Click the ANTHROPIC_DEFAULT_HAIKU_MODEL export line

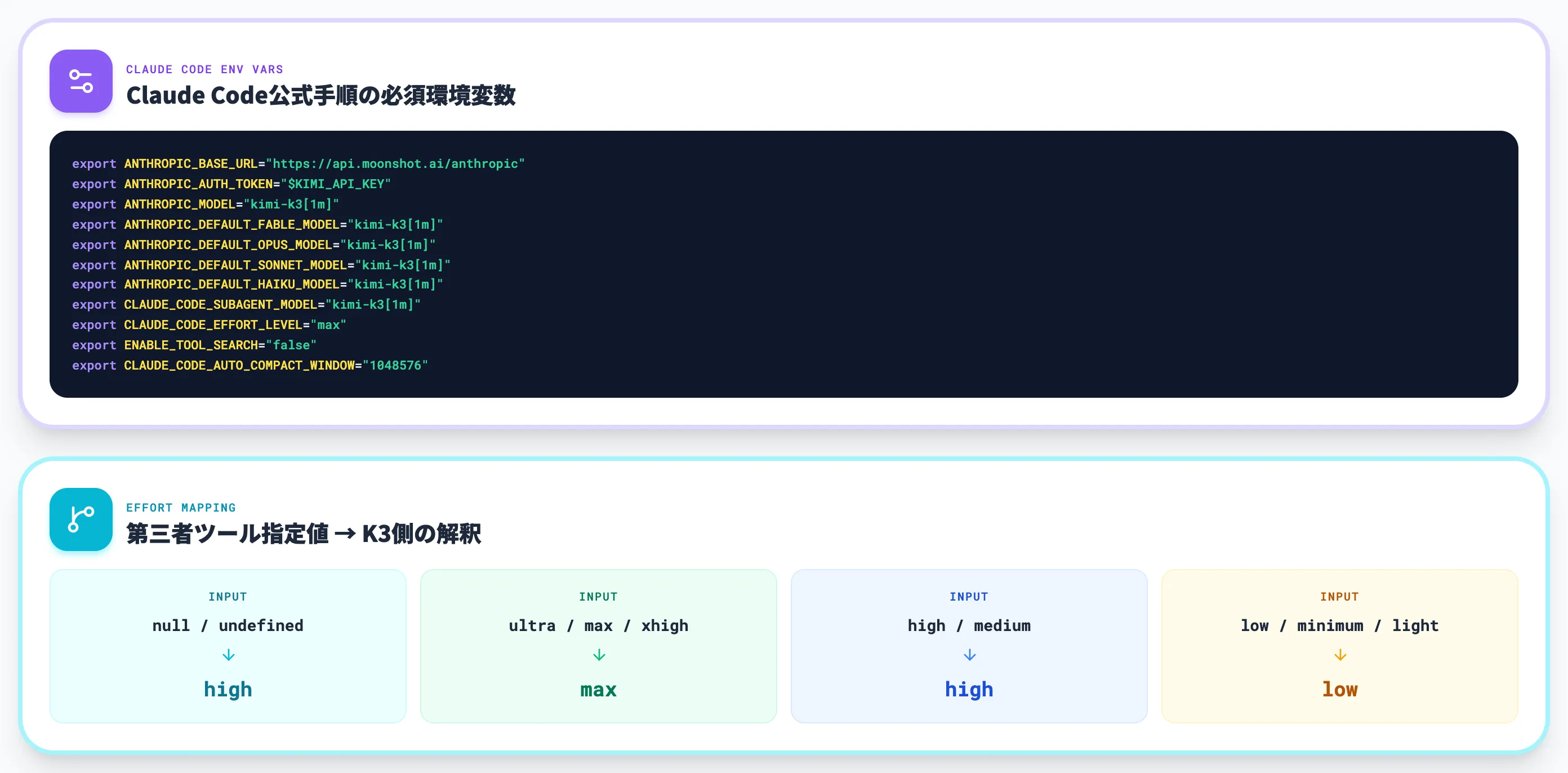point(257,285)
